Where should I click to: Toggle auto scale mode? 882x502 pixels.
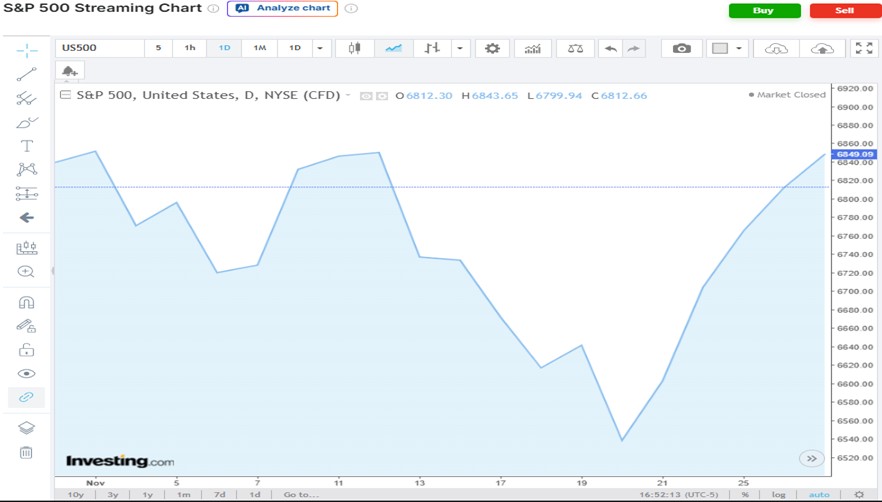coord(818,495)
